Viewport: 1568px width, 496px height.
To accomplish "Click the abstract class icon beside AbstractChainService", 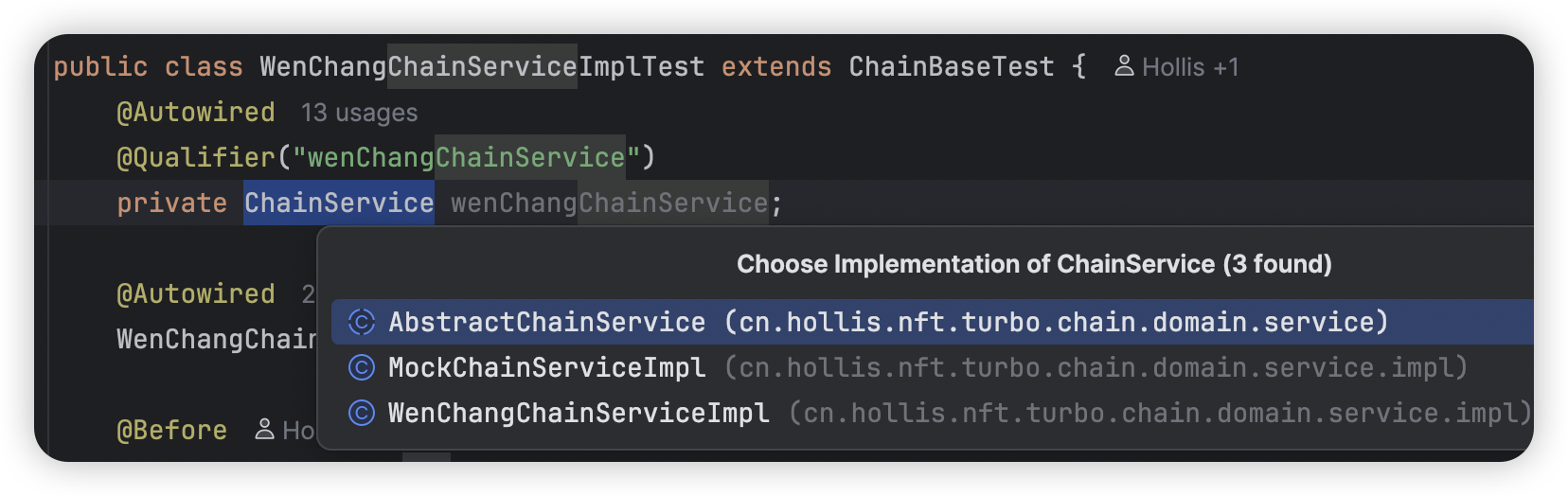I will coord(362,322).
